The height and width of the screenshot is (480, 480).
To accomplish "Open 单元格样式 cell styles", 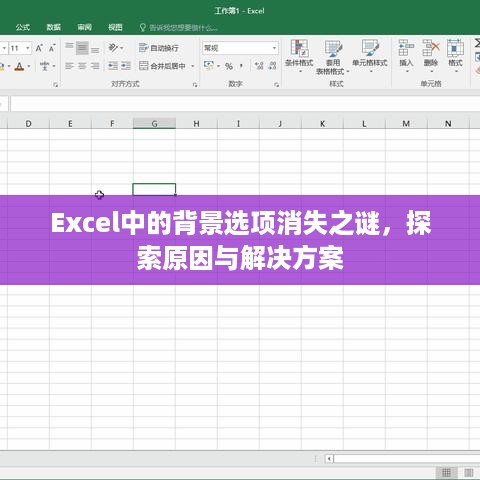I will coord(370,55).
